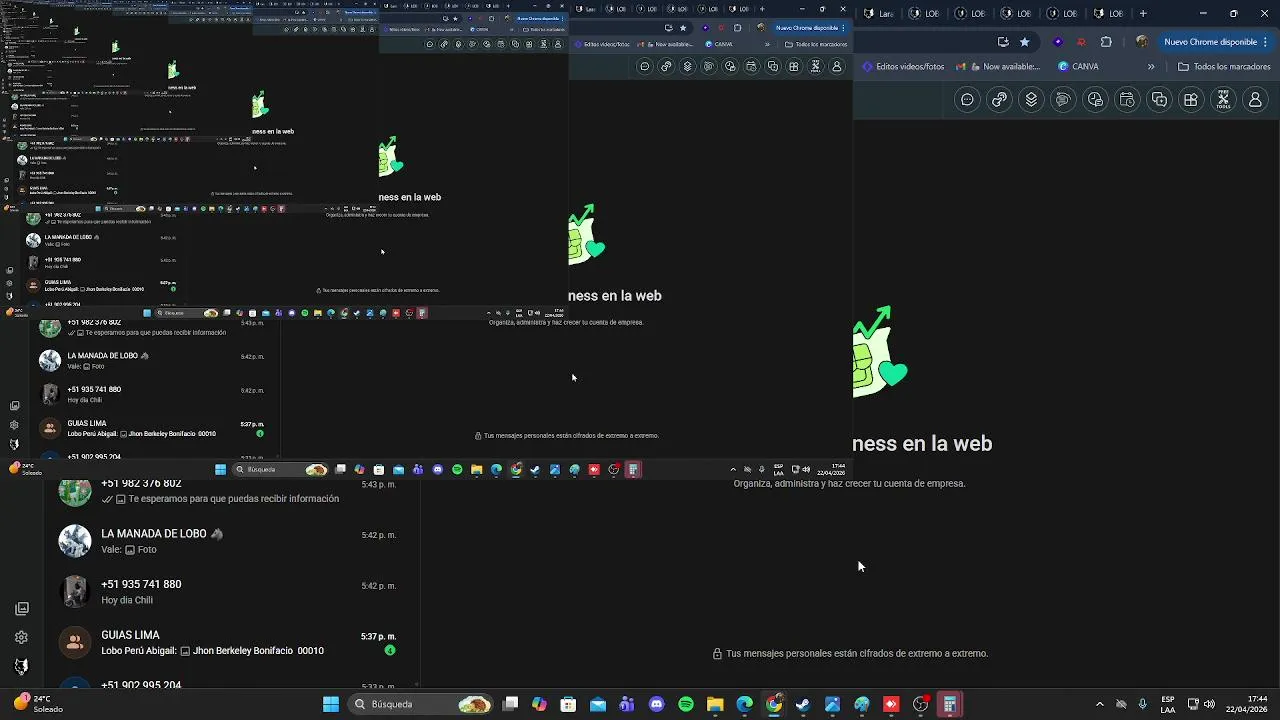
Task: Click the overlapping speech bubbles icon in the largest extension toolbar
Action: 1063,100
